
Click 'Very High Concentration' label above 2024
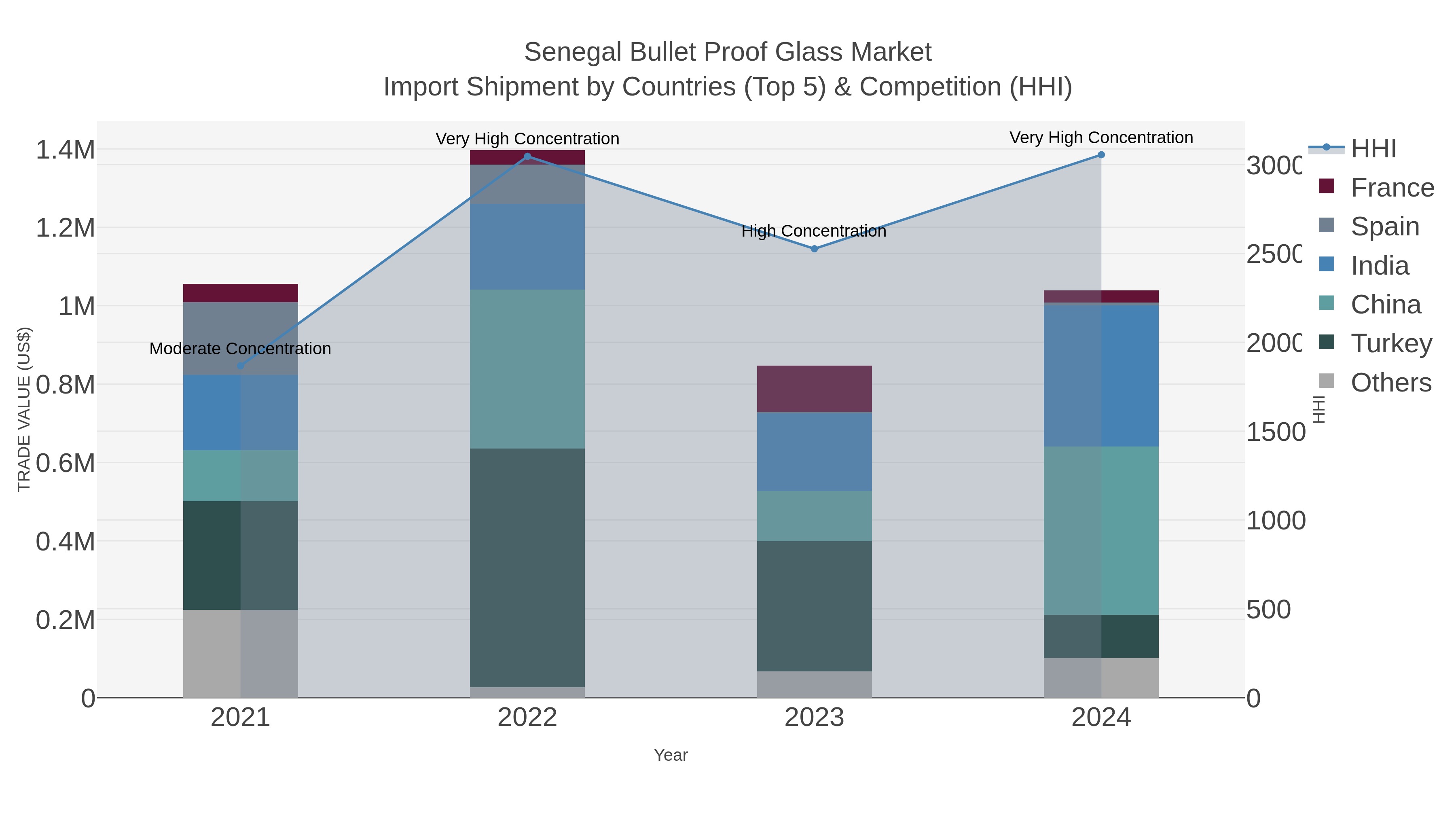[1101, 138]
